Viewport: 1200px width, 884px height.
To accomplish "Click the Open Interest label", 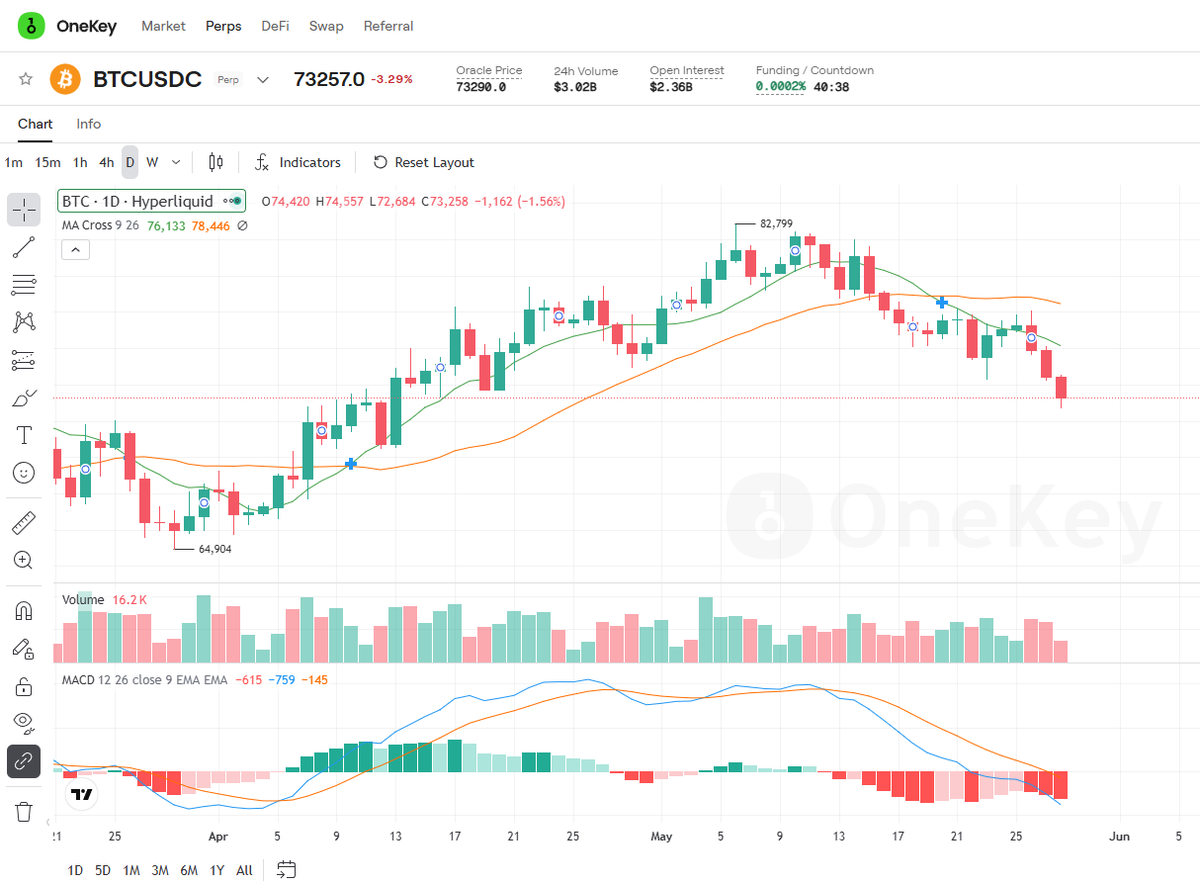I will [687, 70].
